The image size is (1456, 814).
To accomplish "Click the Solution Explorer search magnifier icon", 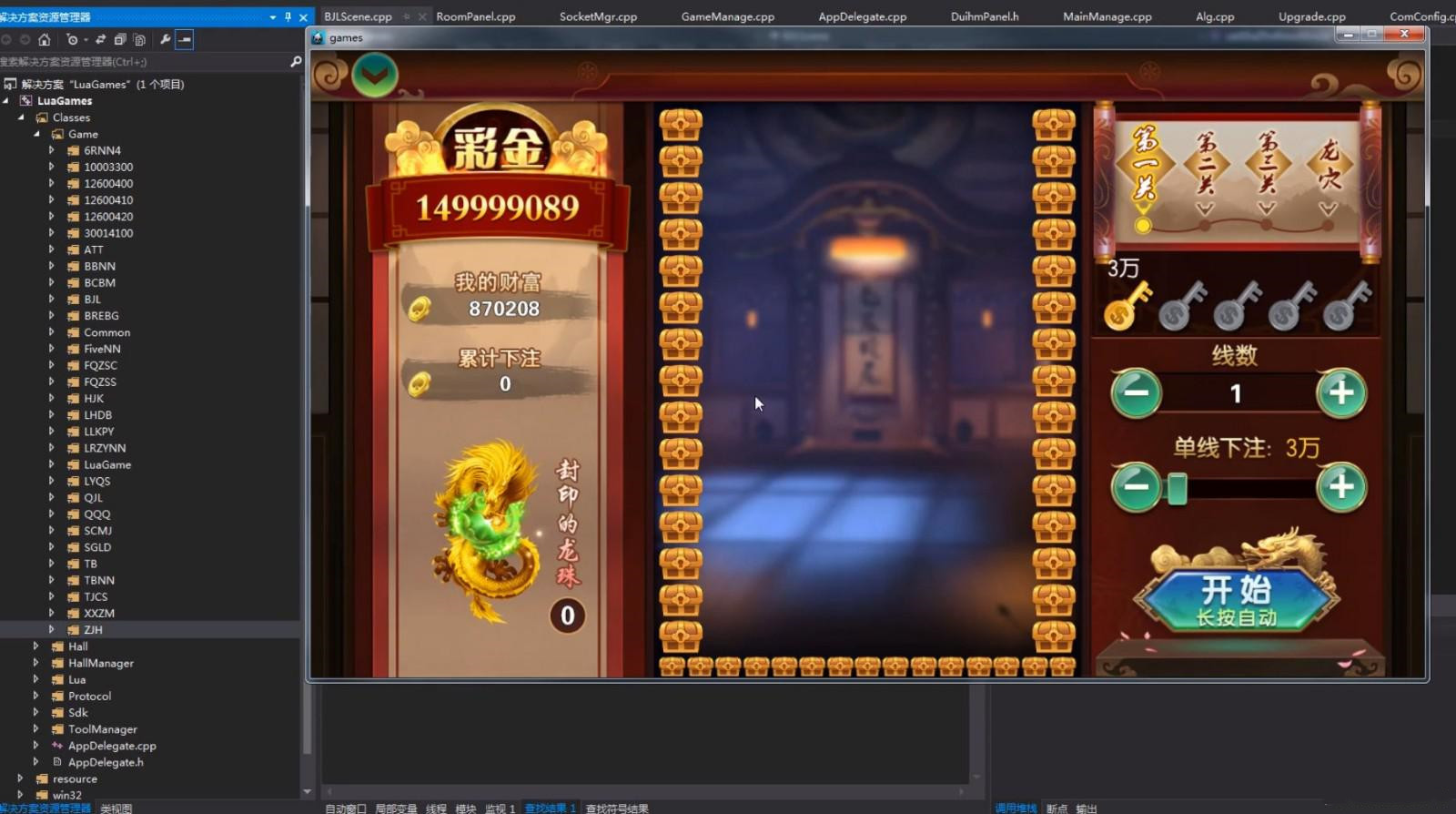I will pos(295,61).
